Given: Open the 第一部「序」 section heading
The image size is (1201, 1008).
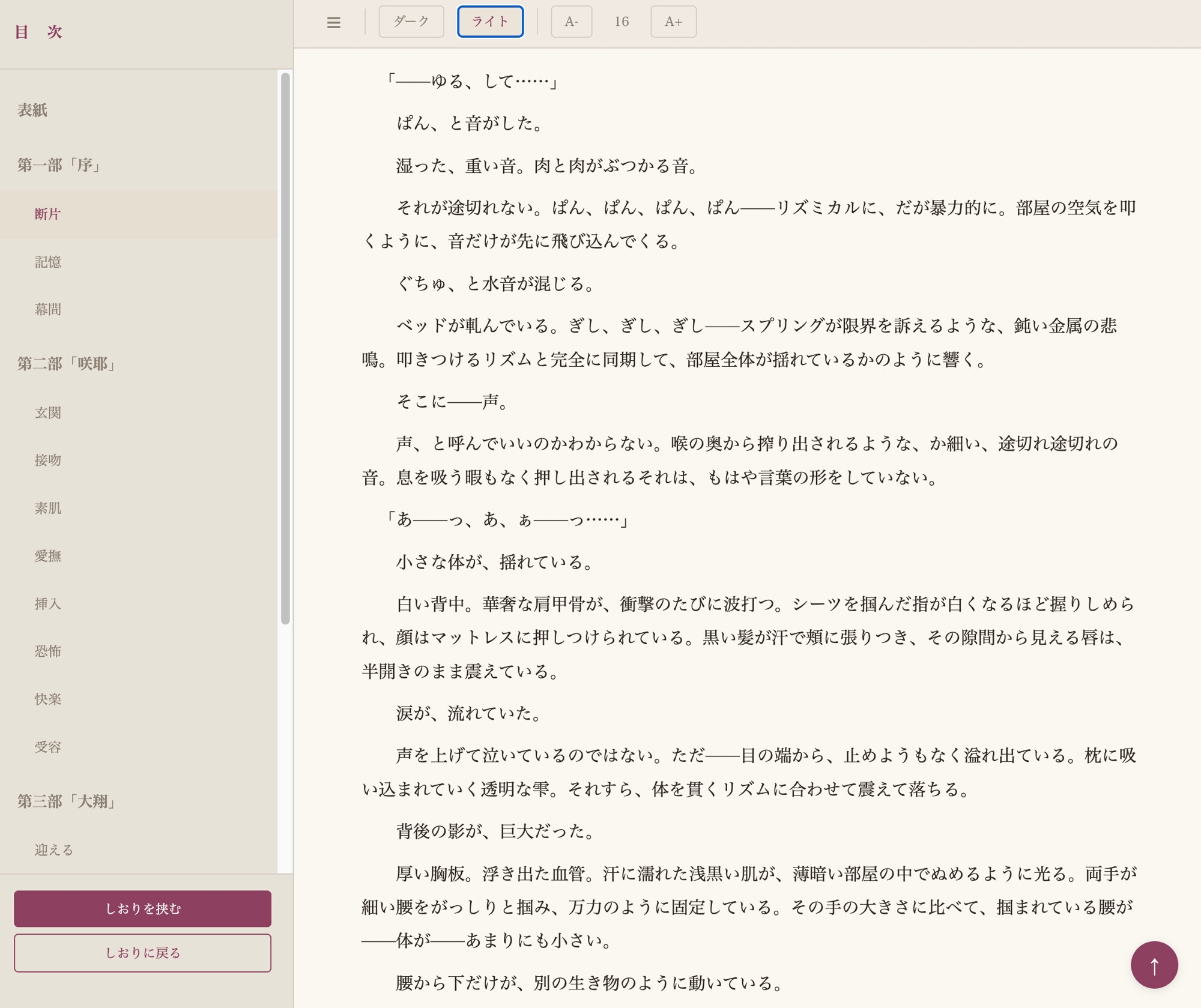Looking at the screenshot, I should pyautogui.click(x=59, y=164).
